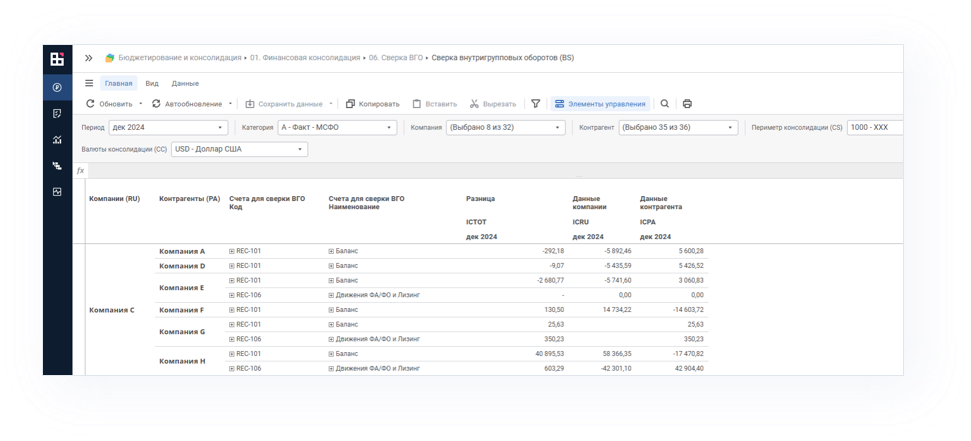Open the chart analytics sidebar section

click(x=57, y=140)
